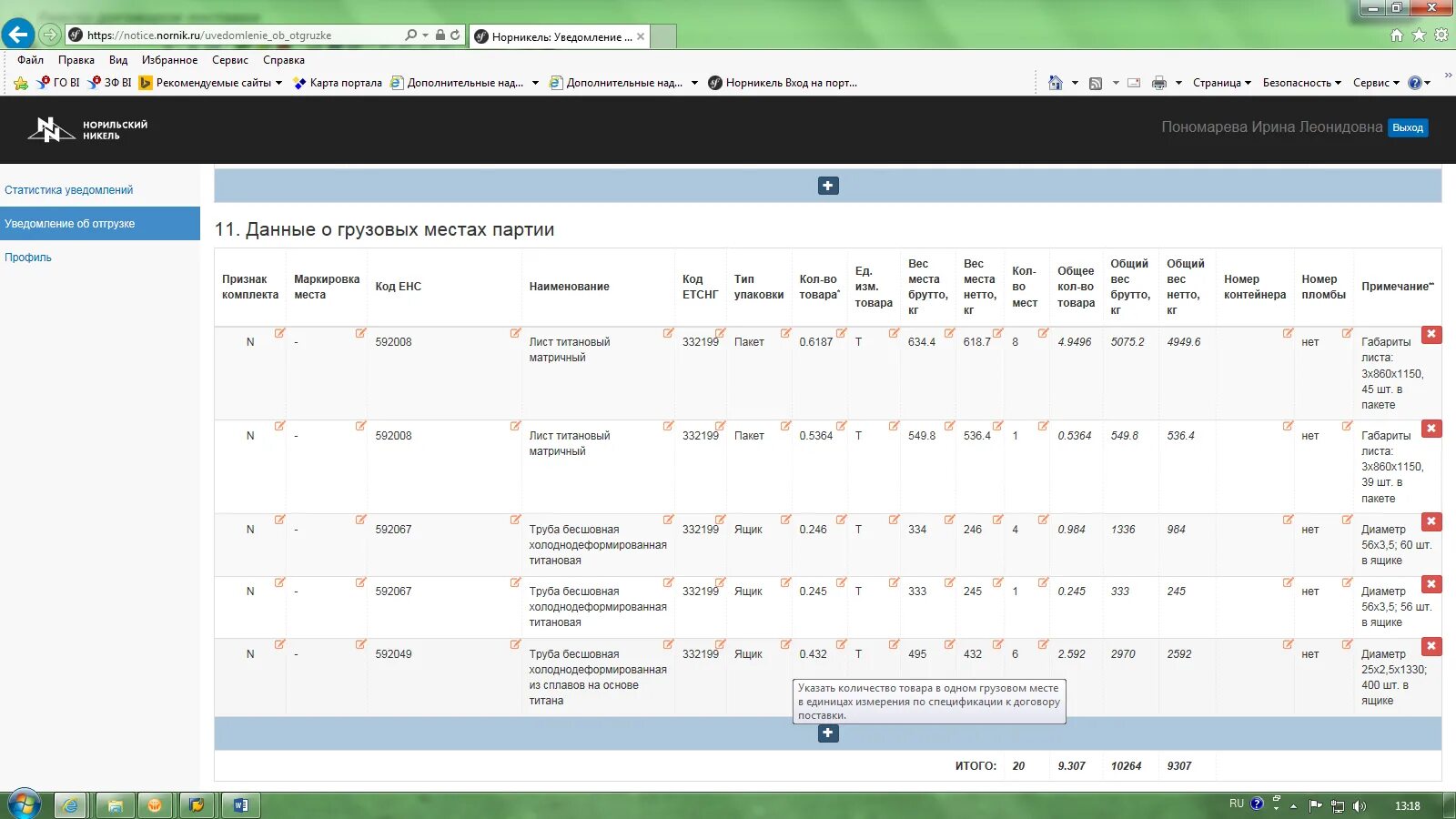Open the dropdown arrow next to Print
The height and width of the screenshot is (819, 1456).
click(x=1178, y=83)
